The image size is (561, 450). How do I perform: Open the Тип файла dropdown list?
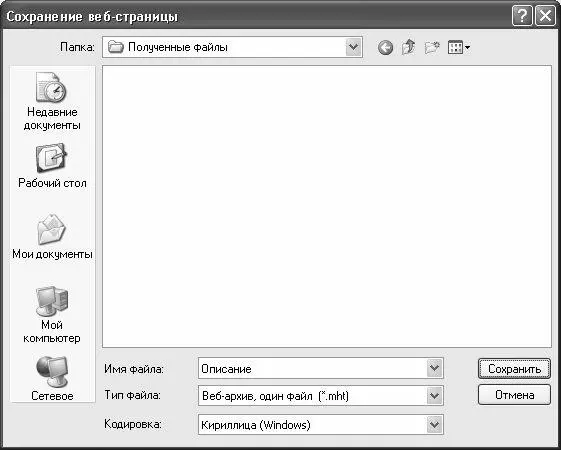(x=434, y=396)
